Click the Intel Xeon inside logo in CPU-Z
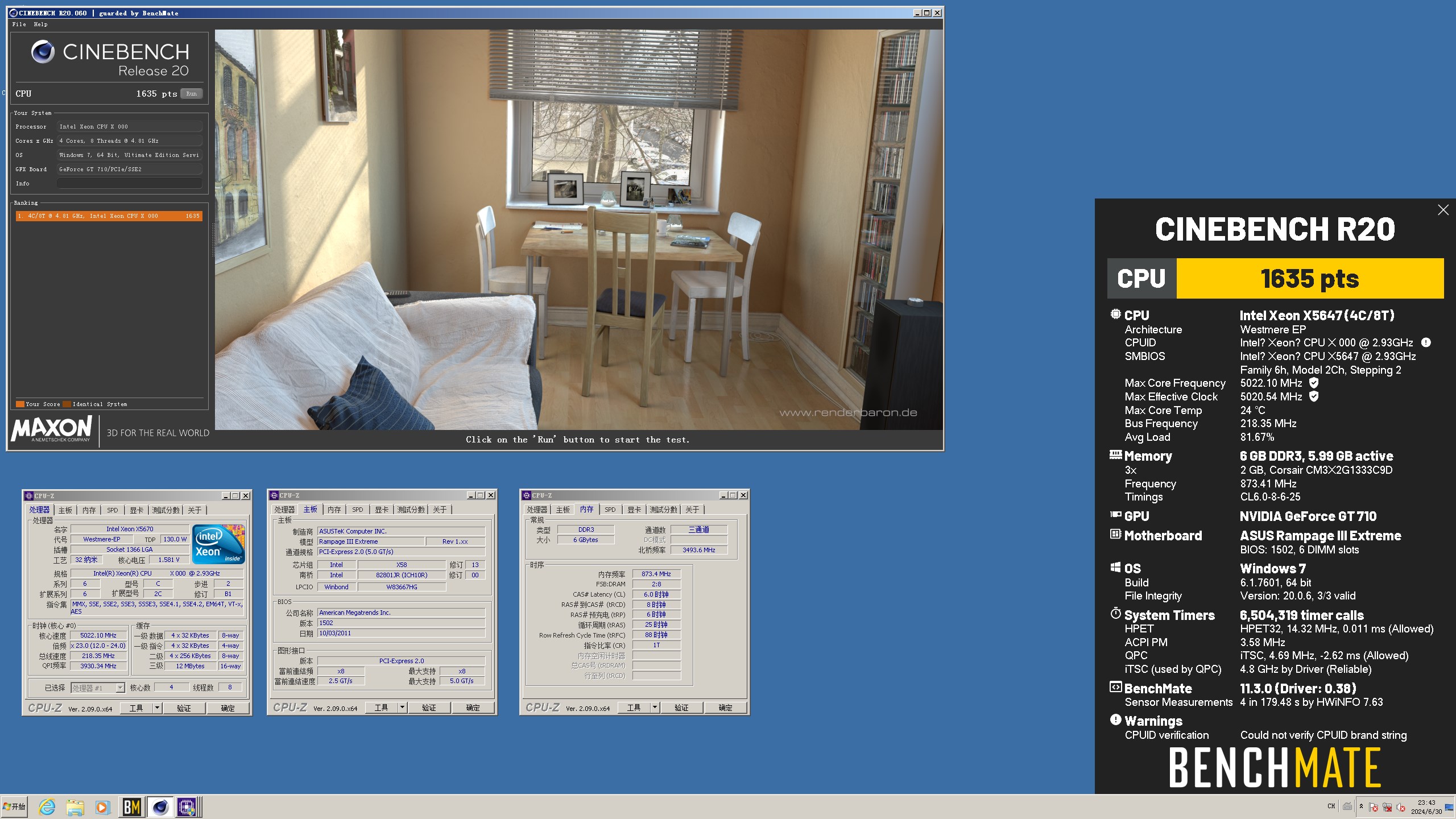Image resolution: width=1456 pixels, height=819 pixels. point(218,544)
